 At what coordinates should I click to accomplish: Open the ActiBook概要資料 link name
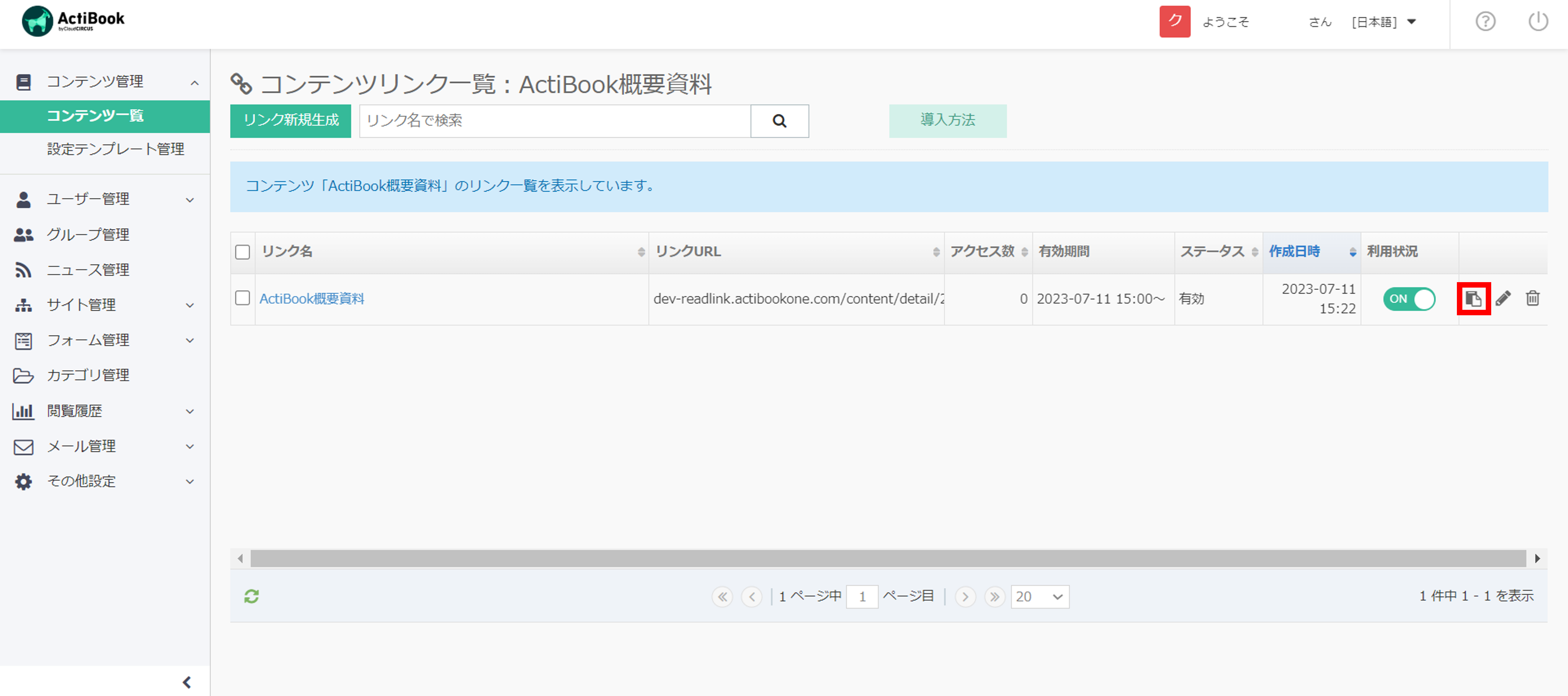pyautogui.click(x=311, y=299)
